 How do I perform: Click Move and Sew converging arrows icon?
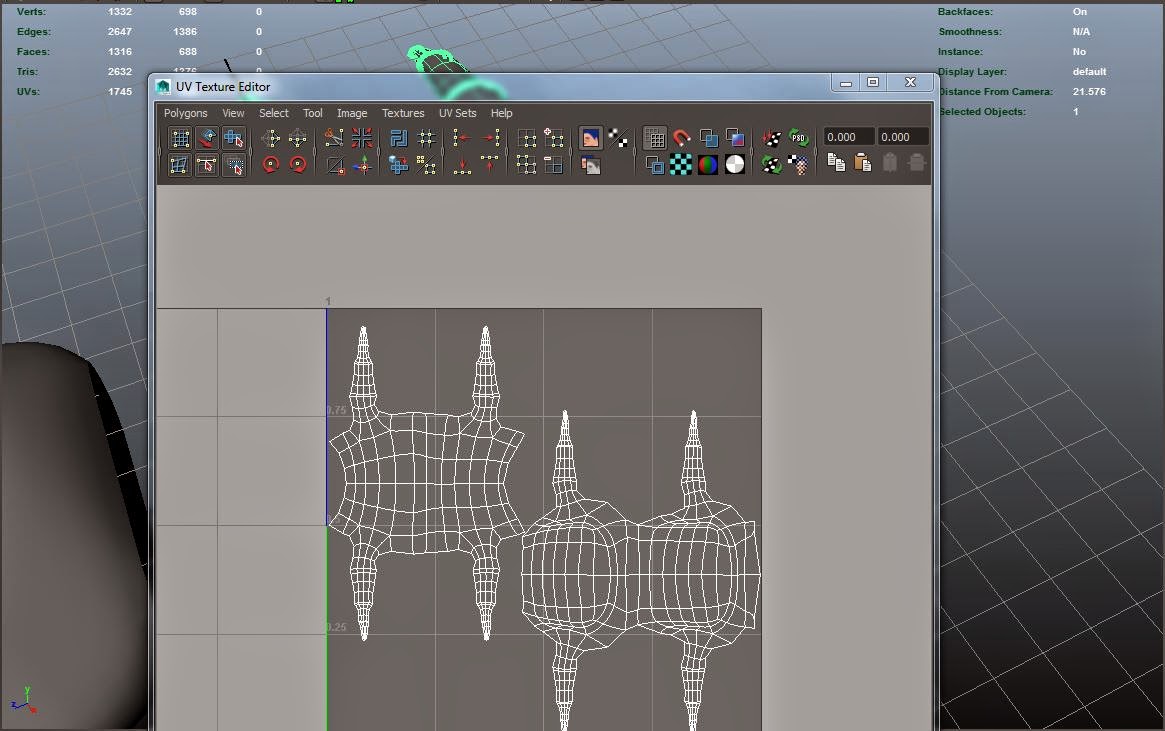[362, 138]
